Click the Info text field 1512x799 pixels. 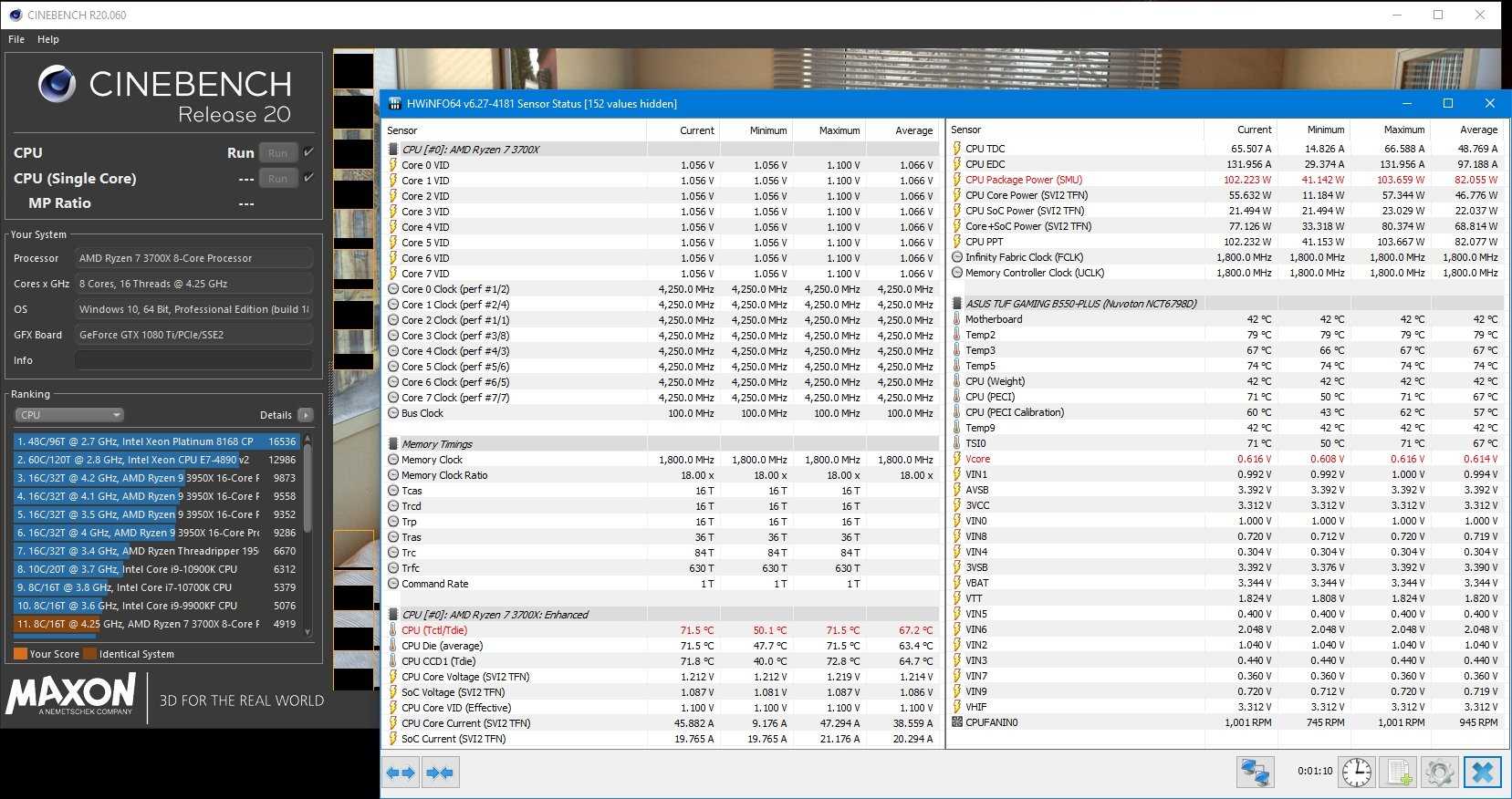(x=193, y=360)
